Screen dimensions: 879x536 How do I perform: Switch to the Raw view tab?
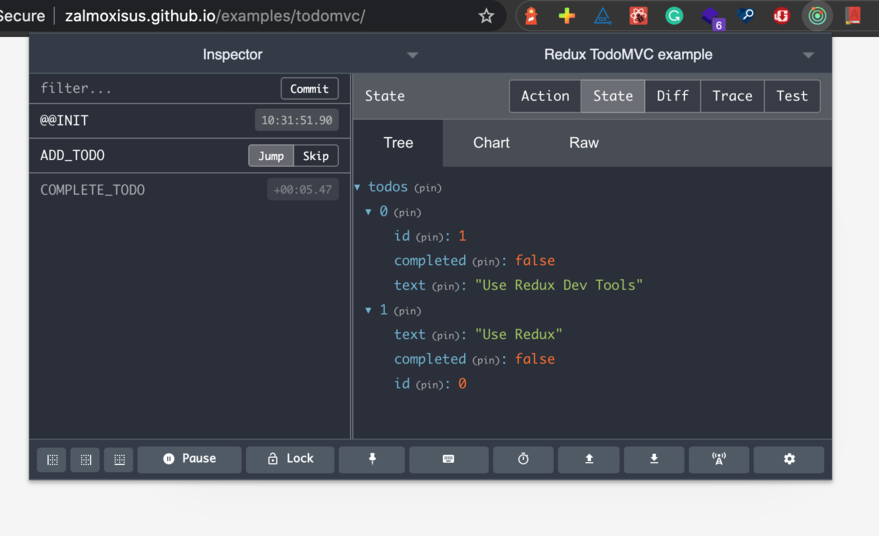[x=584, y=143]
